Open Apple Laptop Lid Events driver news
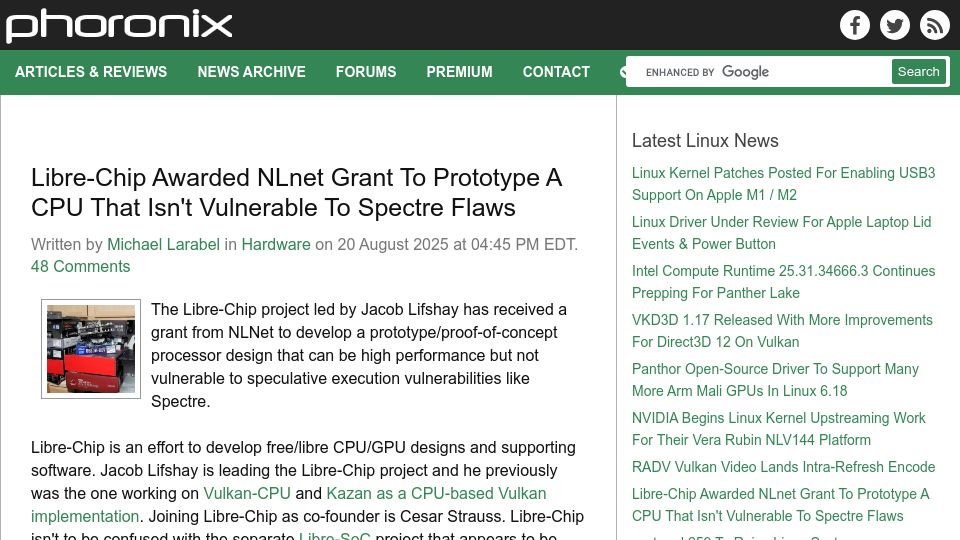The height and width of the screenshot is (540, 960). (781, 233)
